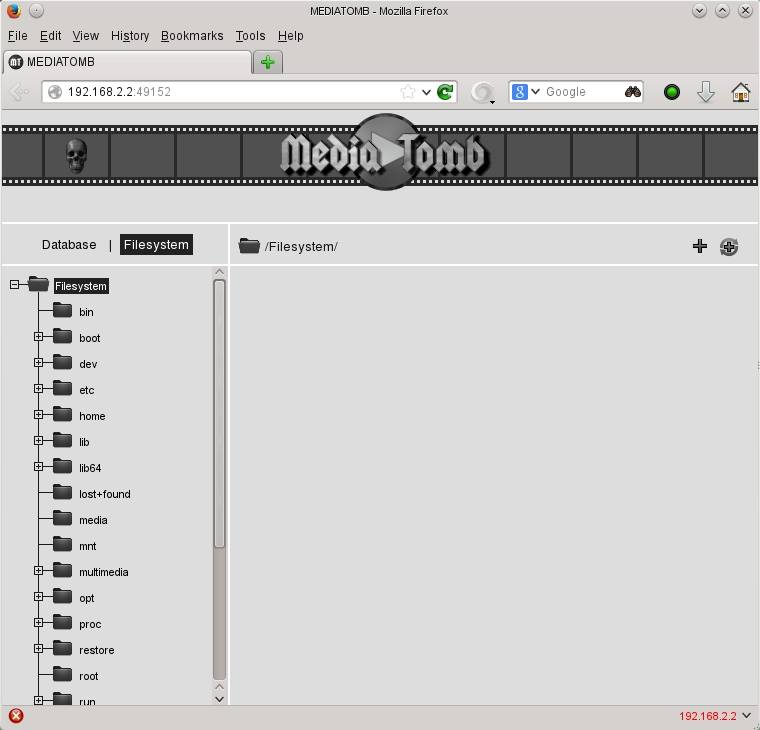Click the binoculars search icon
This screenshot has height=730, width=760.
click(633, 92)
